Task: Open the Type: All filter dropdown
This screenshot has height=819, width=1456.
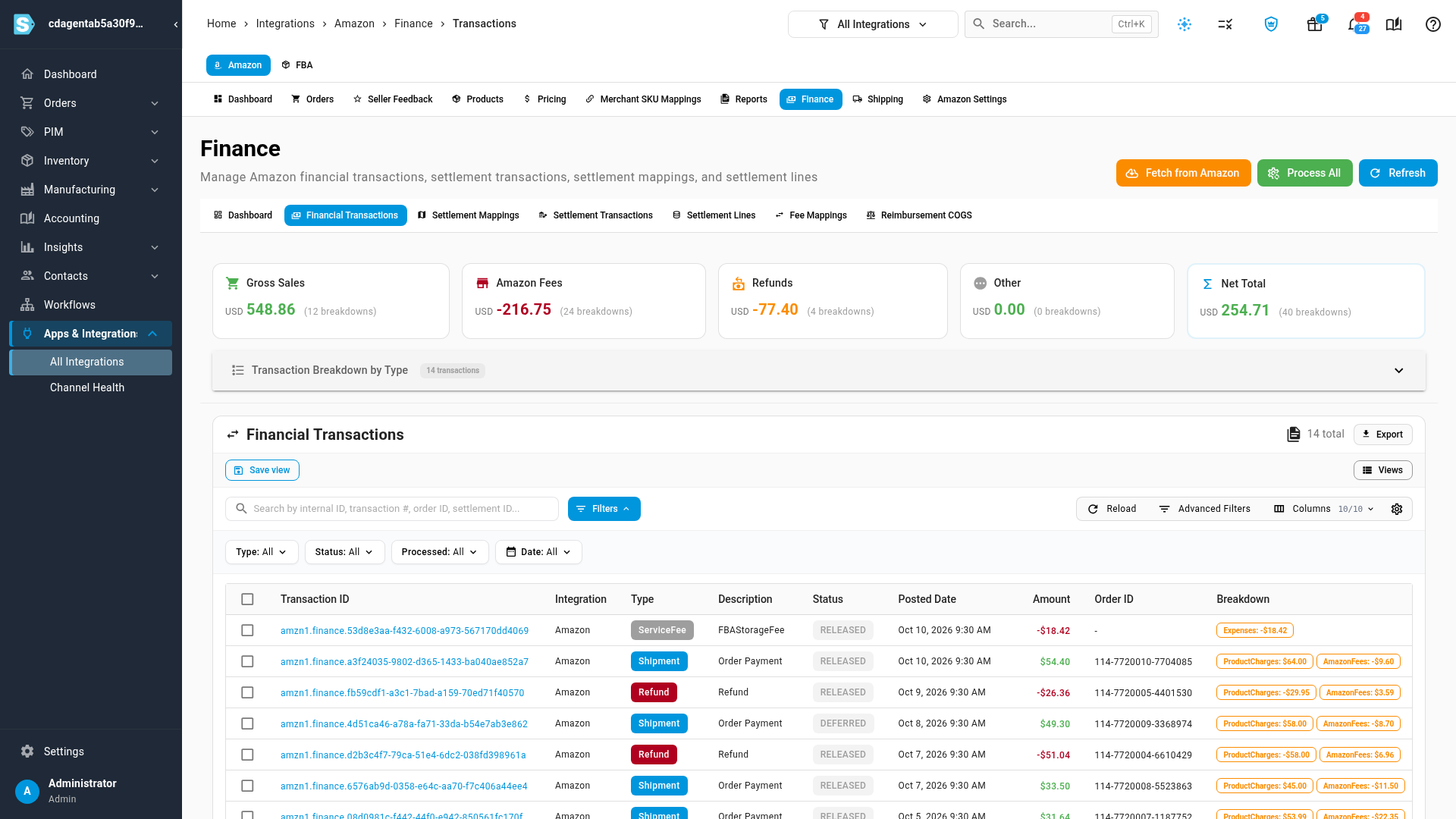Action: tap(262, 552)
